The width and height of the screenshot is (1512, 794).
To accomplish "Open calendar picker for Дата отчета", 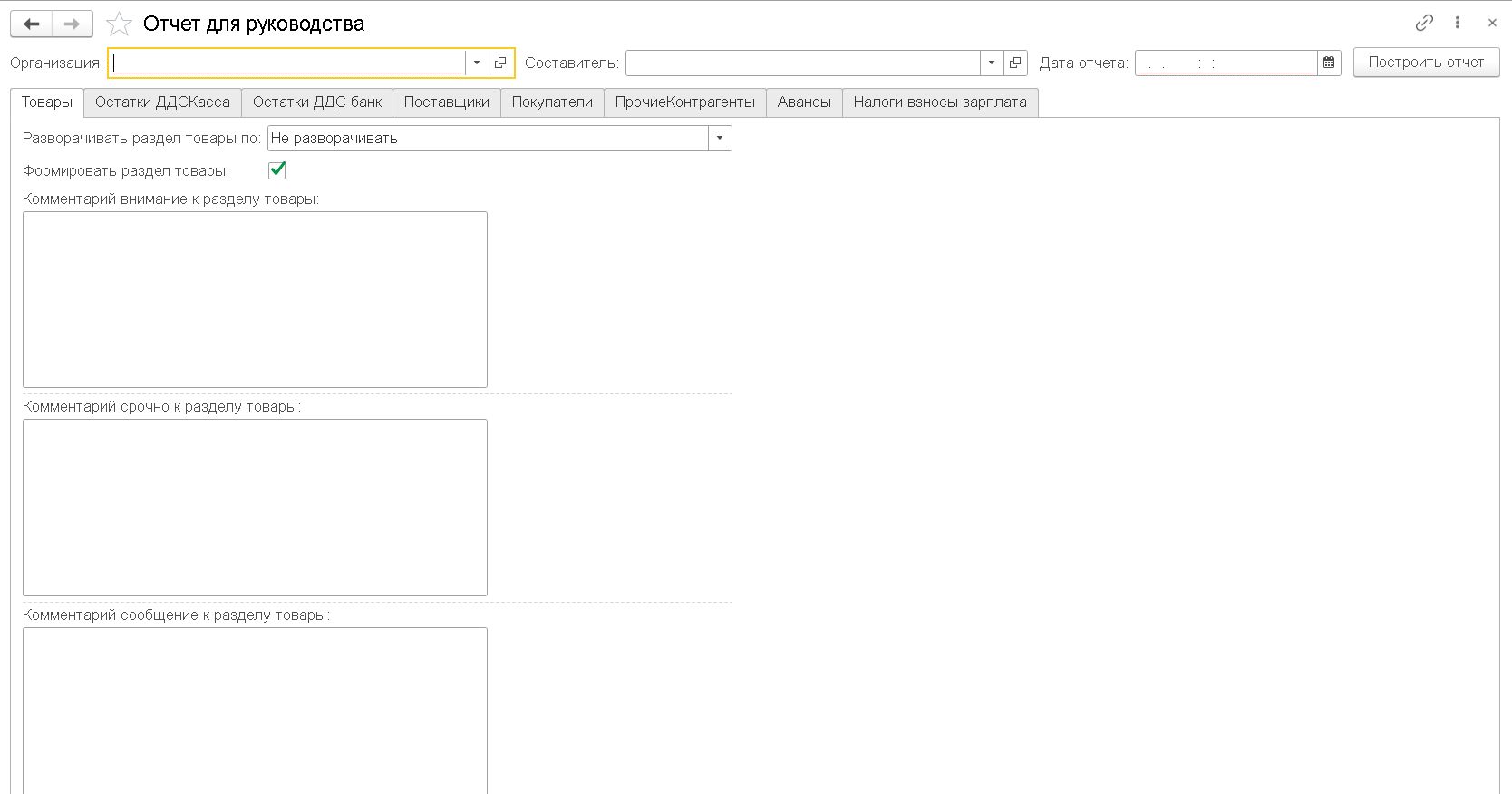I will [x=1329, y=63].
